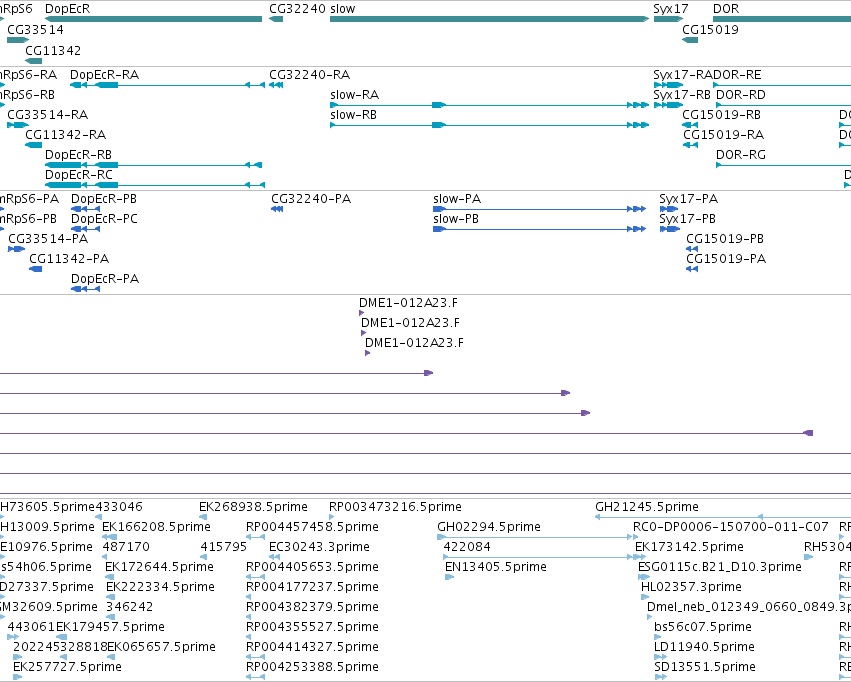This screenshot has height=682, width=851.
Task: Select the DOR gene bar
Action: [x=782, y=19]
